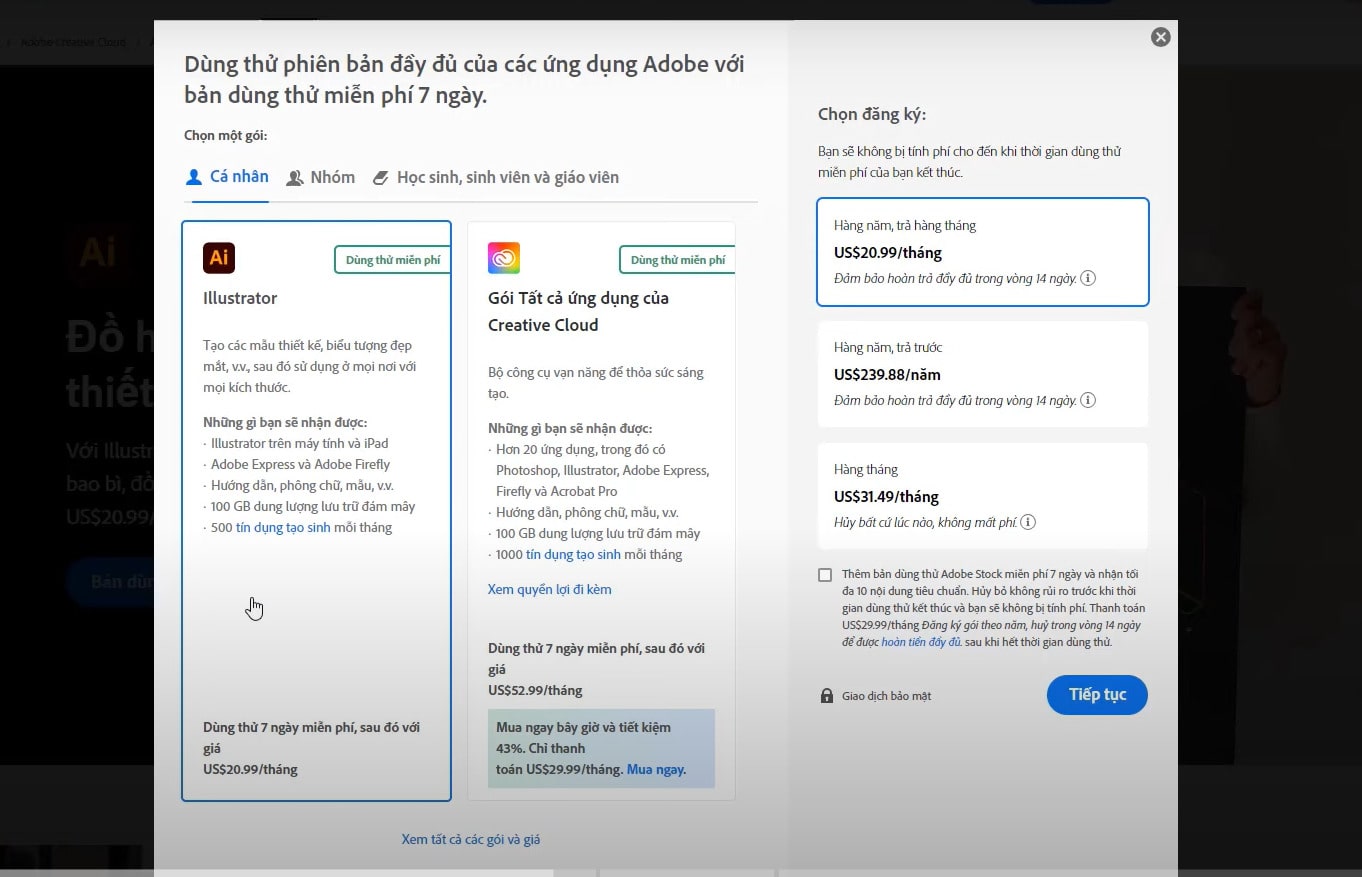
Task: Close the trial dialog with X icon
Action: point(1160,37)
